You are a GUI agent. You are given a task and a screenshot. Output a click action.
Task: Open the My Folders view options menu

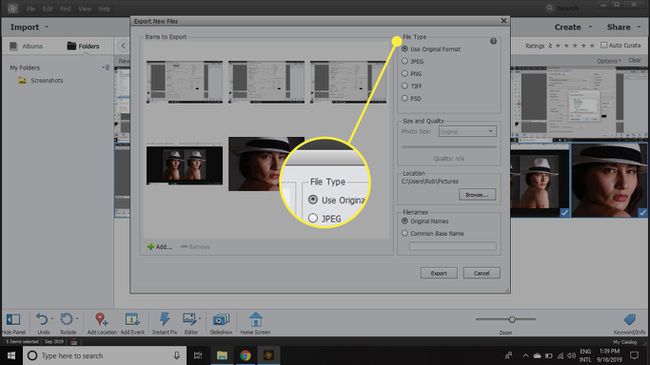[106, 67]
